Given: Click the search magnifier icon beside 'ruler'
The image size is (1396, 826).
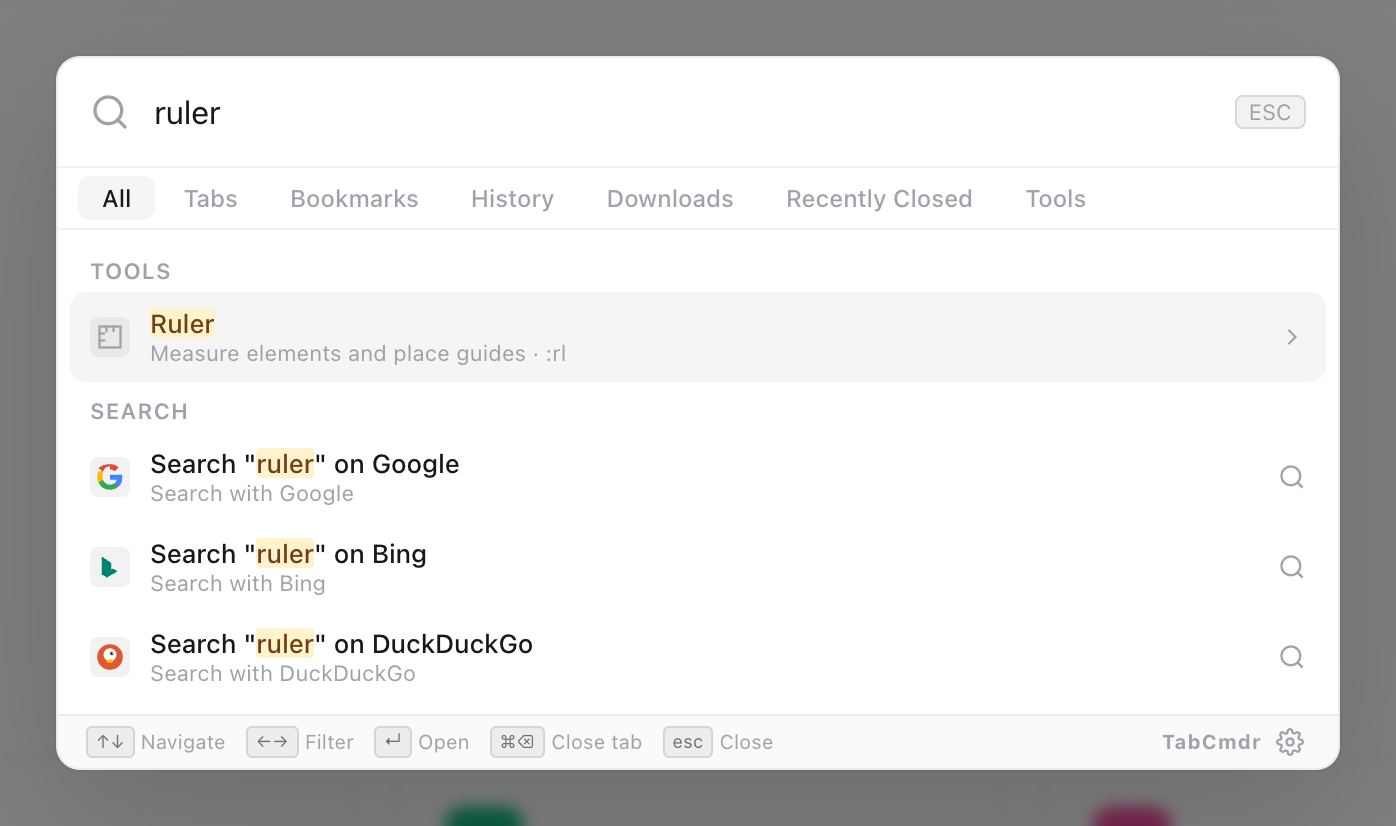Looking at the screenshot, I should 110,112.
